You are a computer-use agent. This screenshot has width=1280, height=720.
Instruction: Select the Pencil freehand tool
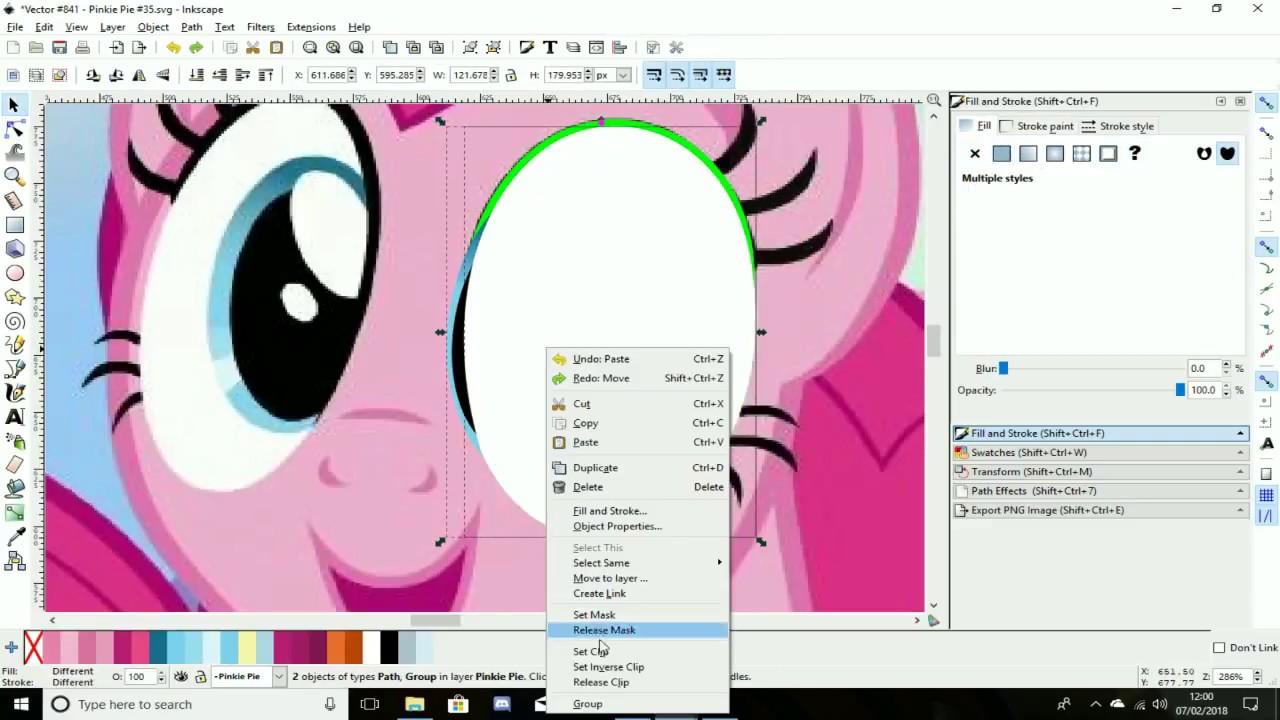pyautogui.click(x=14, y=345)
